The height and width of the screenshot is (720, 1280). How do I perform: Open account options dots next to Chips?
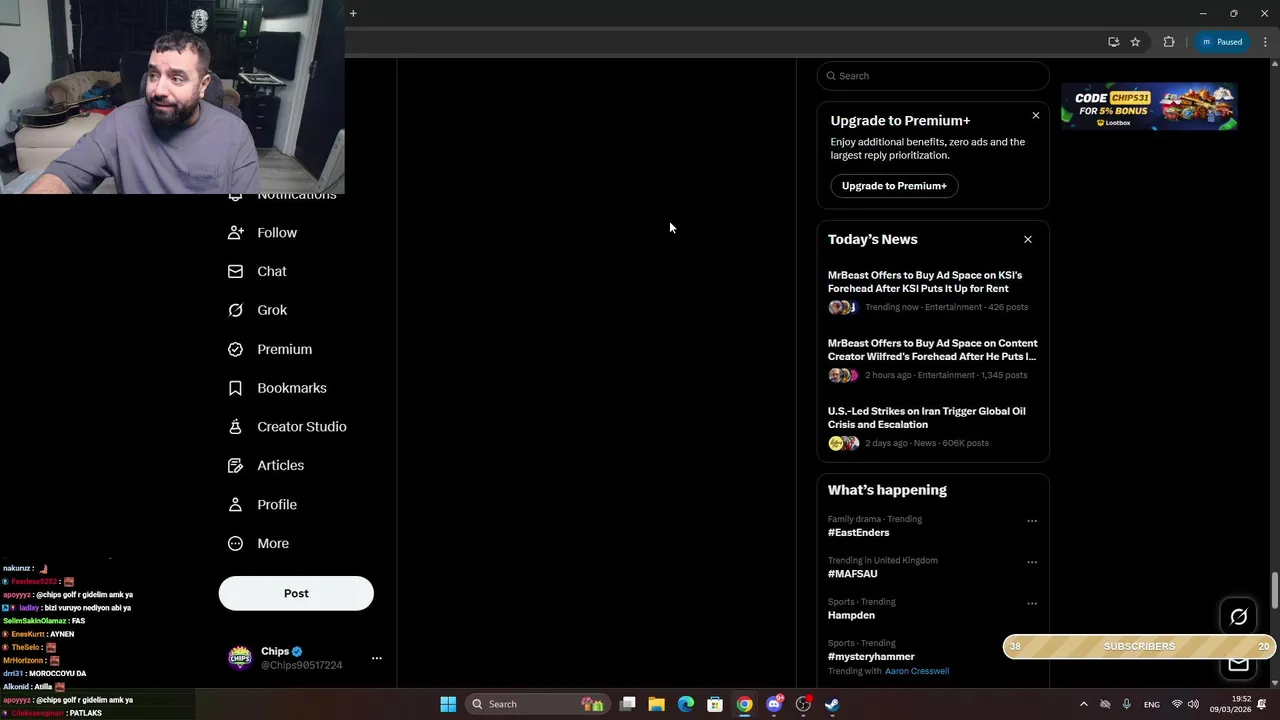tap(376, 658)
